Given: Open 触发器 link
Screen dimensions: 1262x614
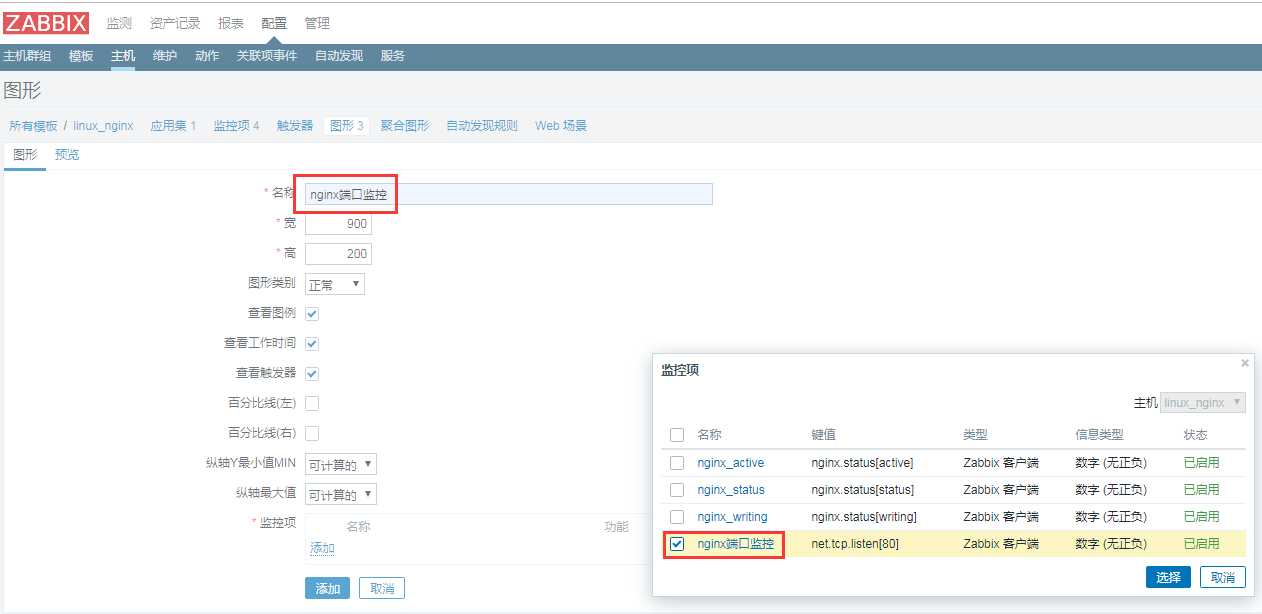Looking at the screenshot, I should (x=295, y=126).
